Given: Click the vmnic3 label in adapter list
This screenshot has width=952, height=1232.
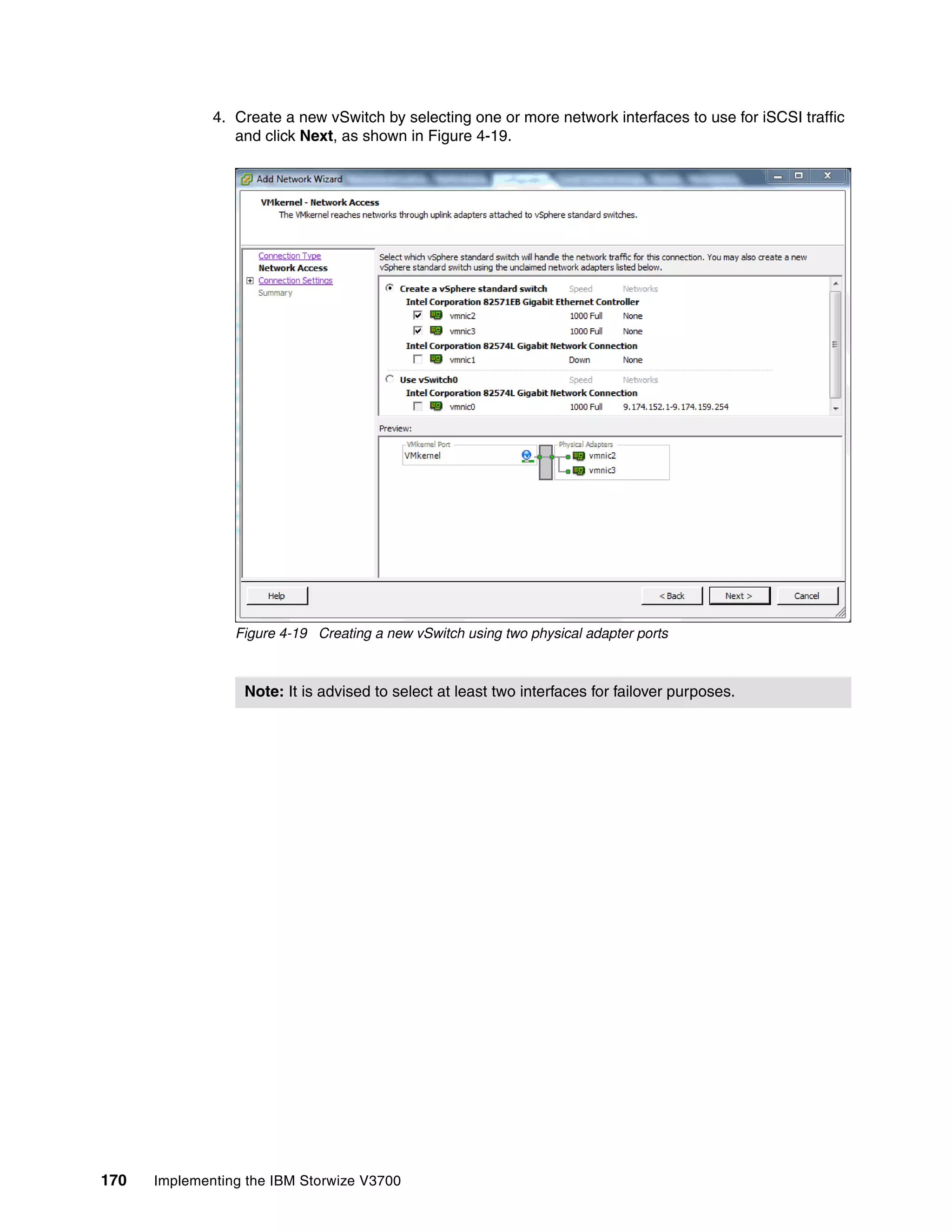Looking at the screenshot, I should (463, 331).
